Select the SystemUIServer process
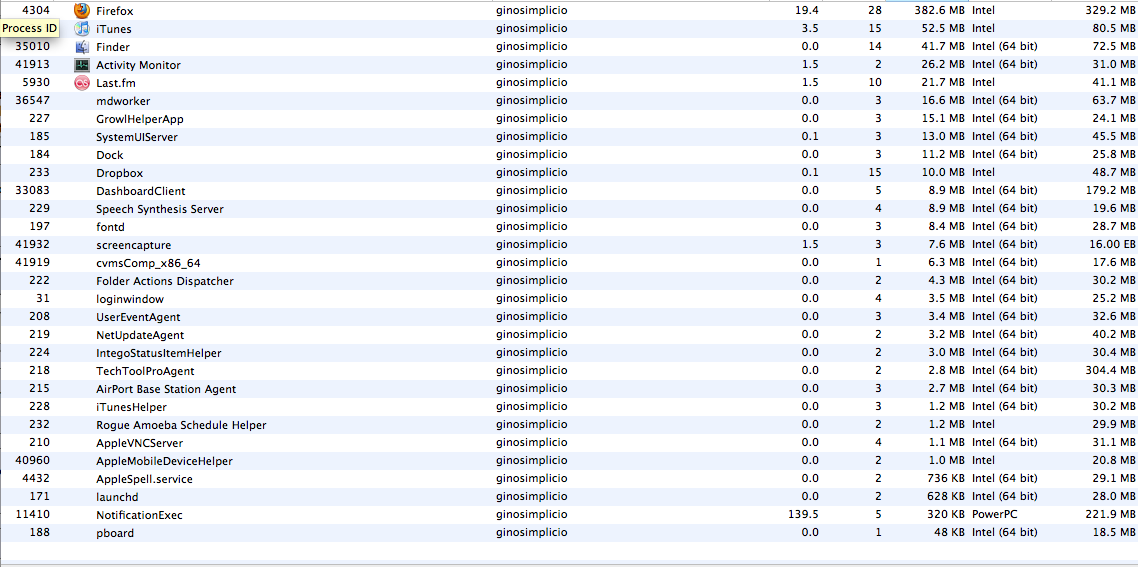 pyautogui.click(x=569, y=136)
